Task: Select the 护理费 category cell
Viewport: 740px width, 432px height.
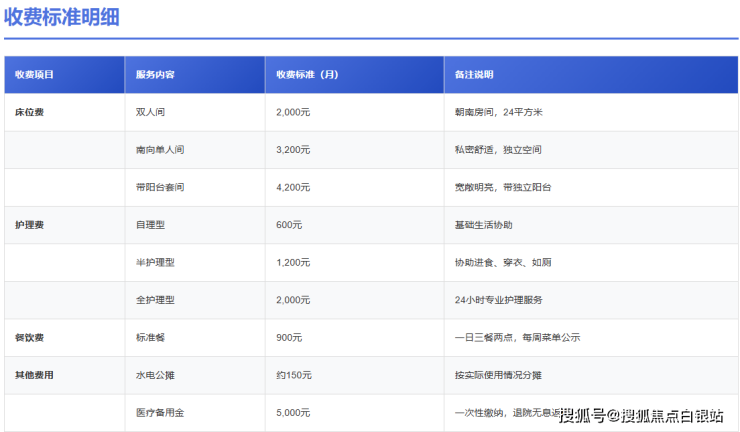Action: coord(29,225)
